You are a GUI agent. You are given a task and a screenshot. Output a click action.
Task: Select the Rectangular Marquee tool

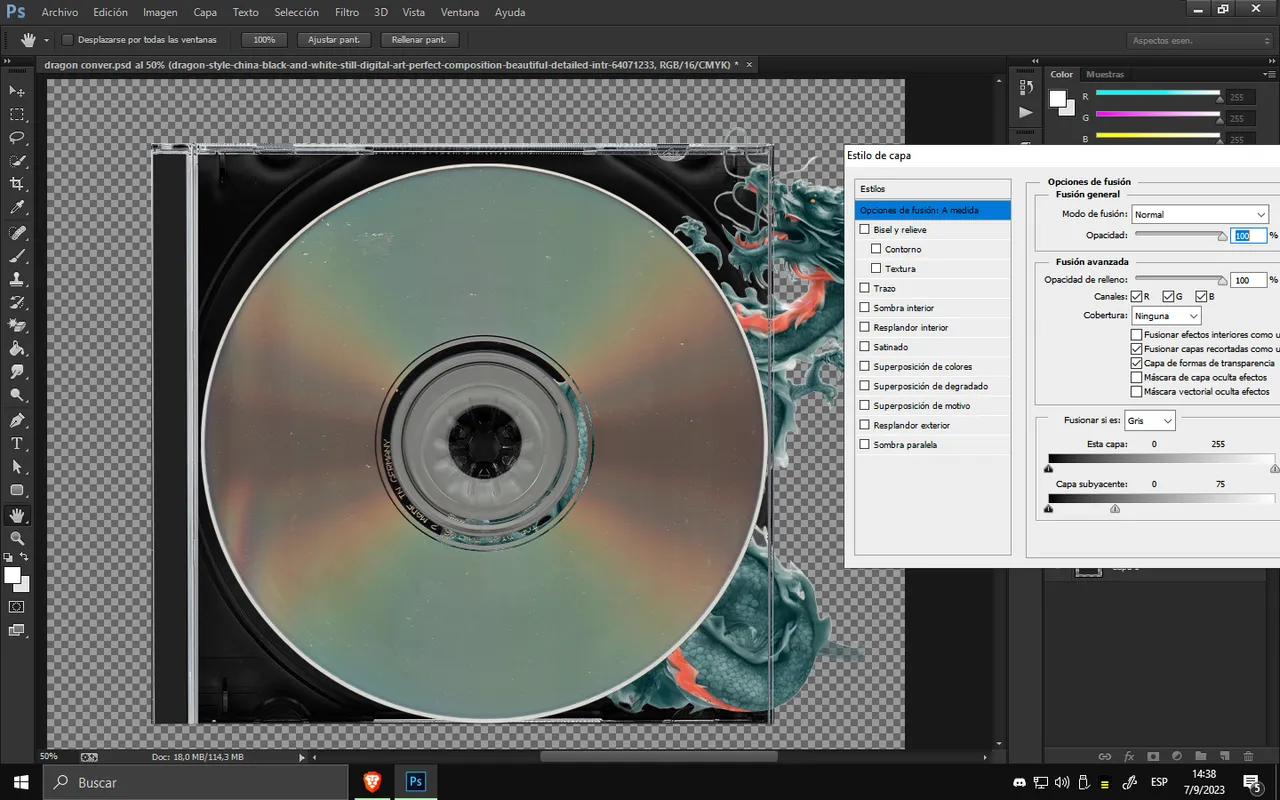point(17,115)
